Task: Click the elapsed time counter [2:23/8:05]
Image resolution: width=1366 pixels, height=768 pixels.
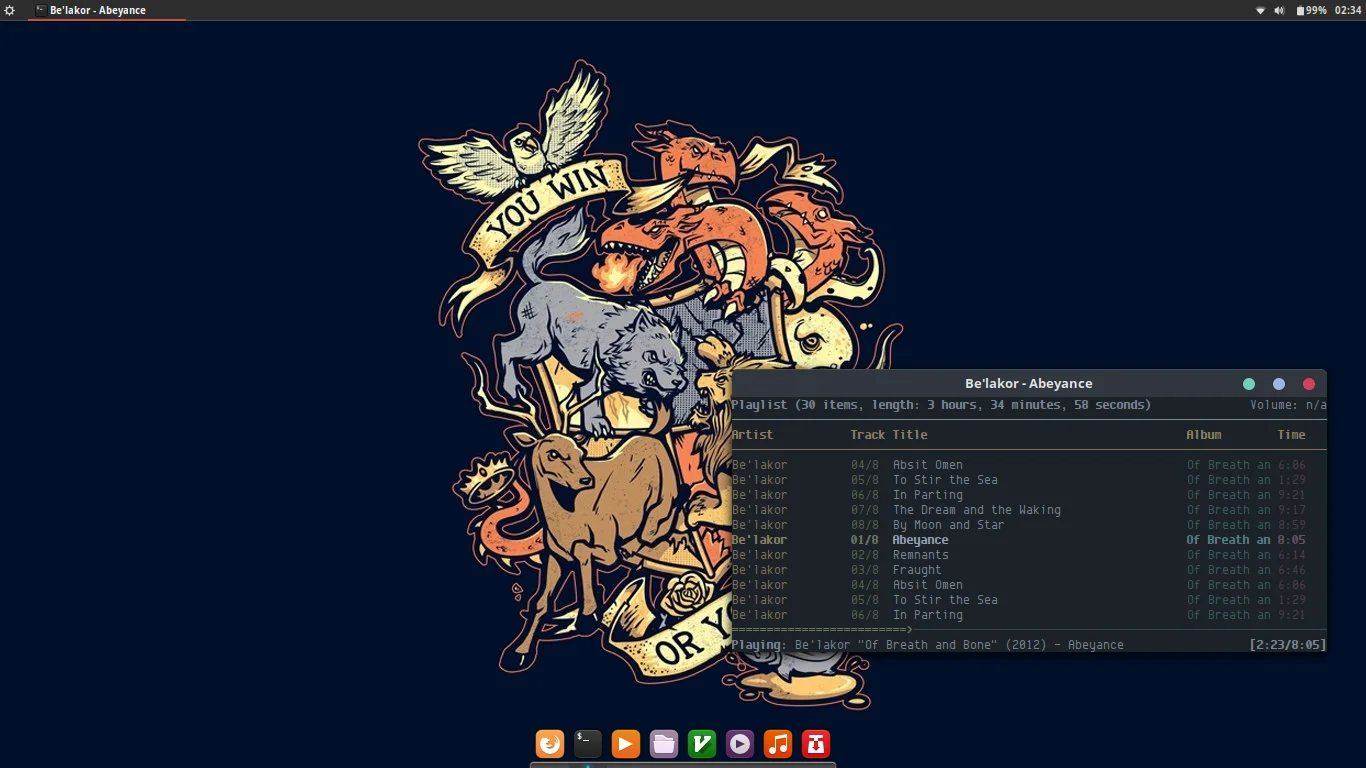Action: coord(1287,645)
